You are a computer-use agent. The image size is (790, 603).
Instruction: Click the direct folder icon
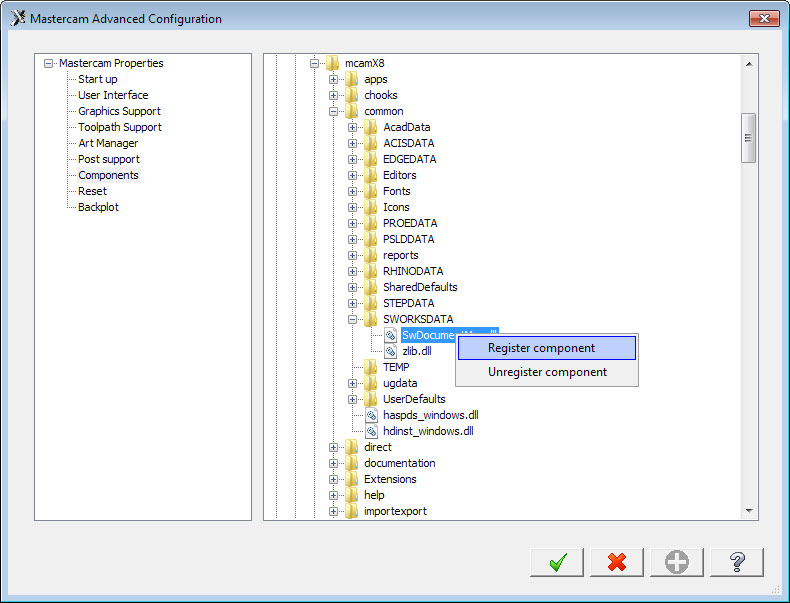click(x=352, y=447)
